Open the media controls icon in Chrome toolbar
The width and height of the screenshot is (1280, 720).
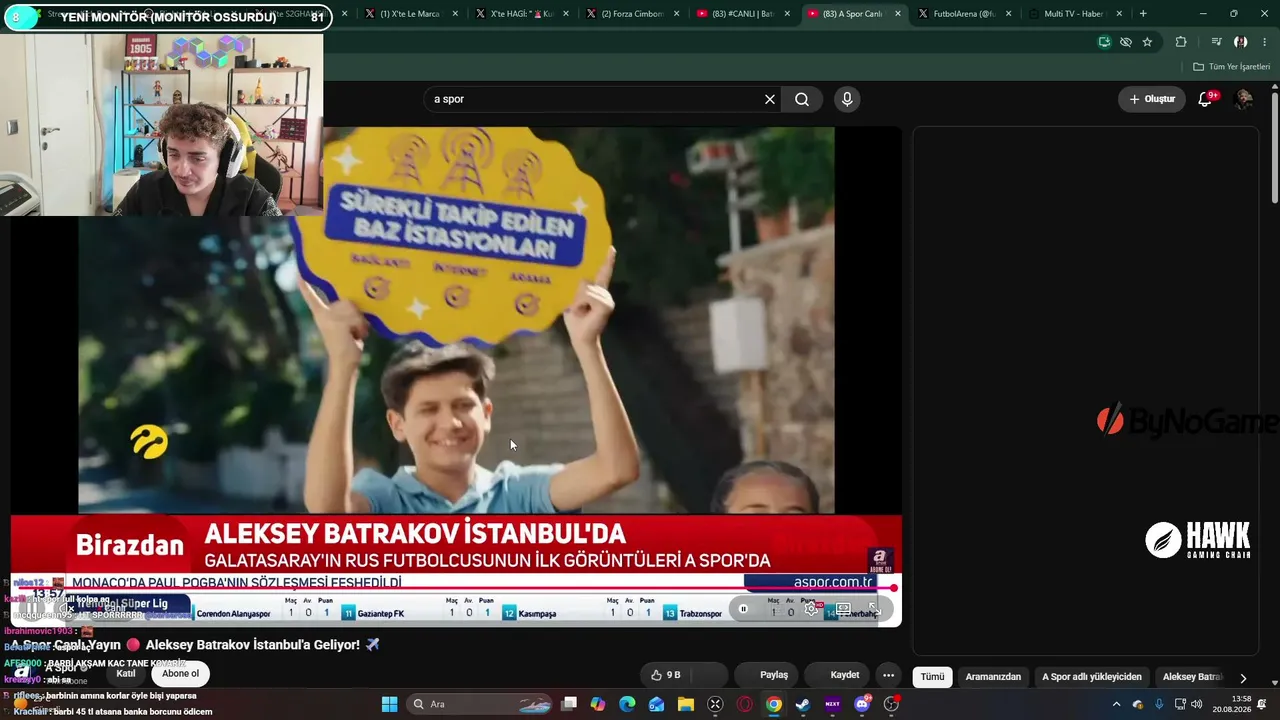pyautogui.click(x=1216, y=42)
